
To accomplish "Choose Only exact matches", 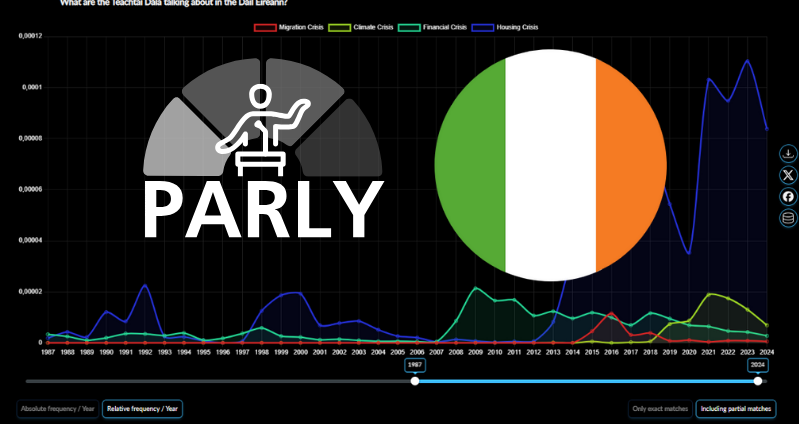I will pyautogui.click(x=659, y=408).
